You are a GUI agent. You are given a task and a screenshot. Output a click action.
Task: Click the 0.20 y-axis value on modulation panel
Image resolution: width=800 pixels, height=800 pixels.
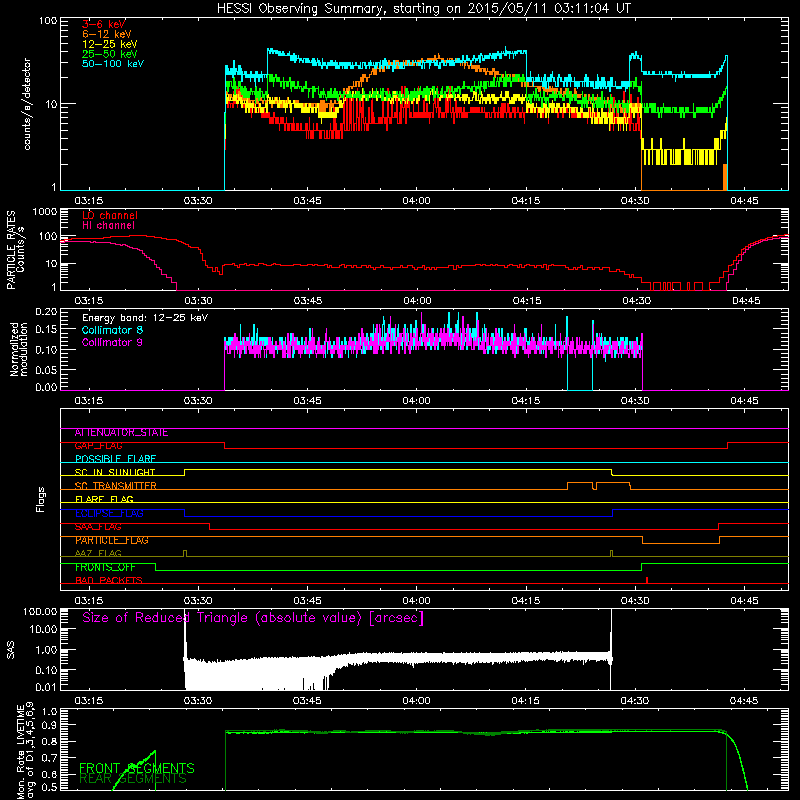coord(46,312)
